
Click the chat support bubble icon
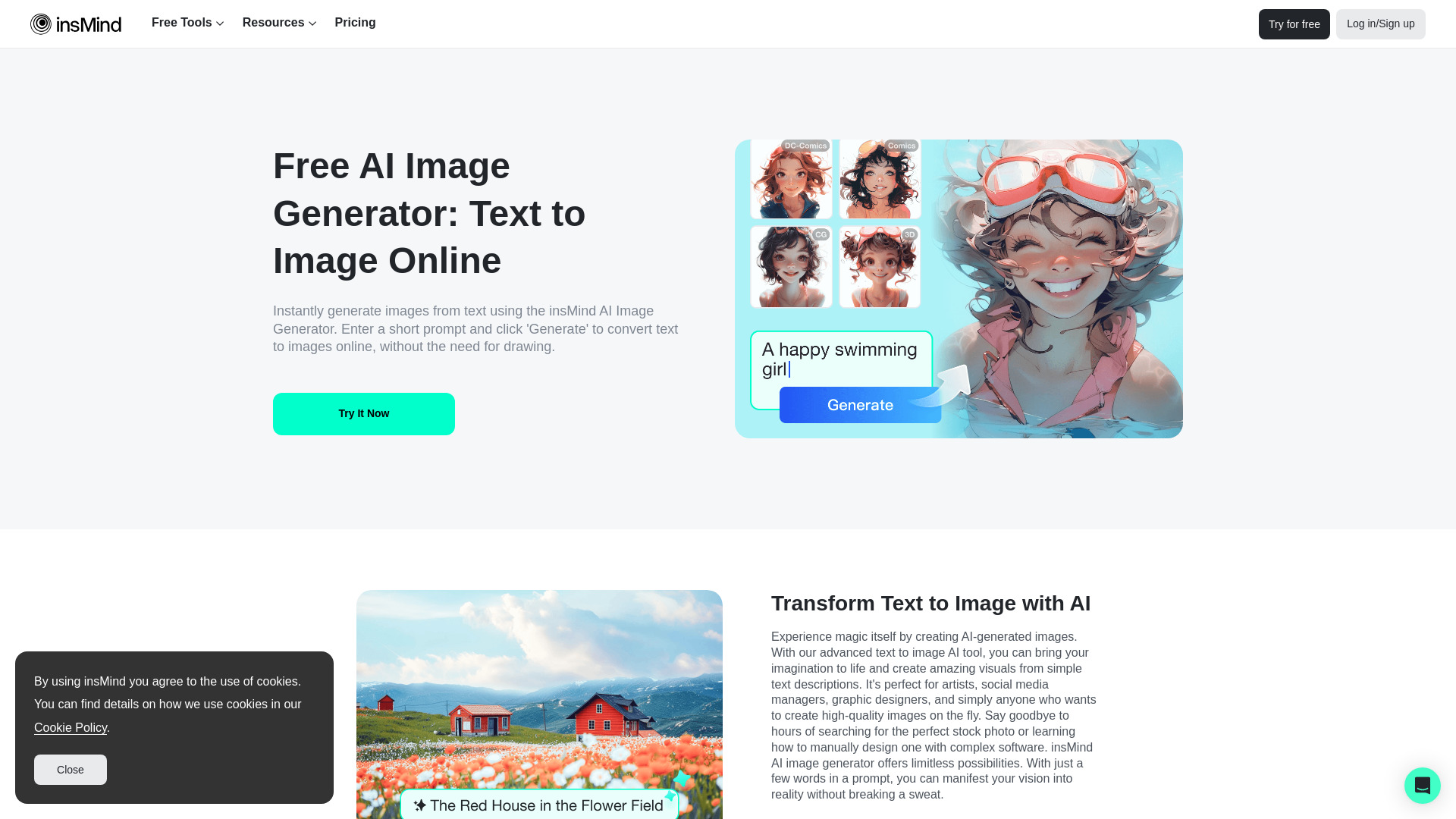1422,785
